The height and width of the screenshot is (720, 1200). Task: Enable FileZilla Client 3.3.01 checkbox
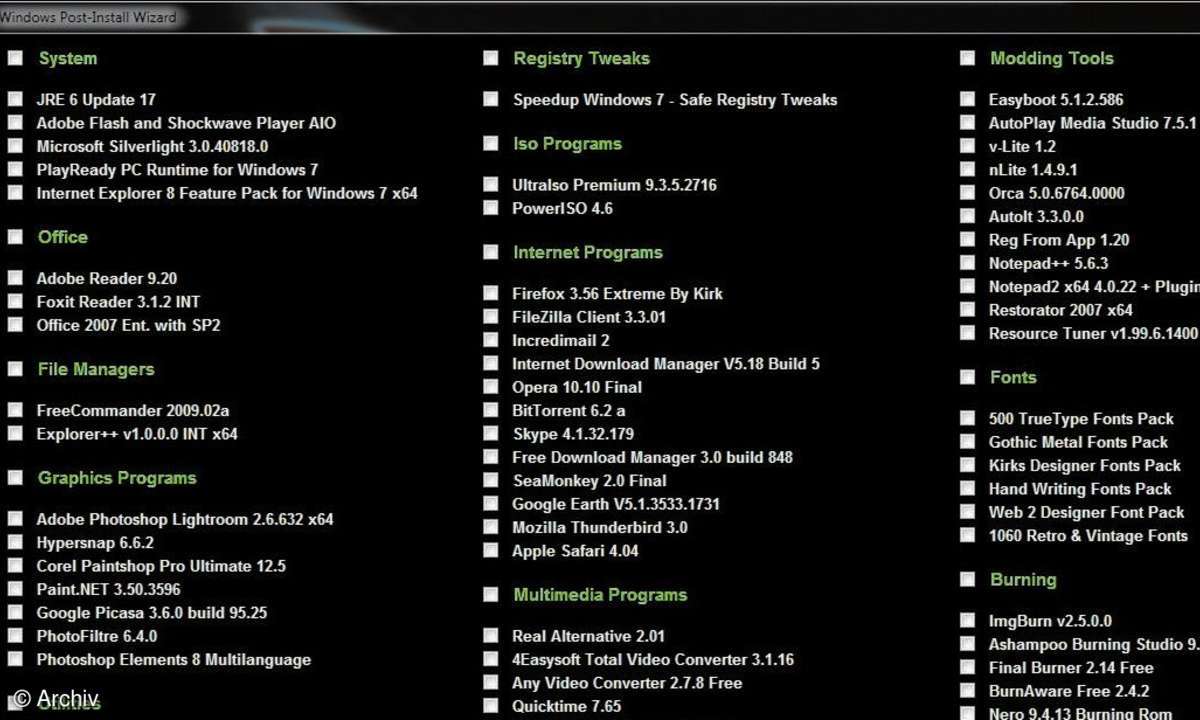click(x=491, y=316)
